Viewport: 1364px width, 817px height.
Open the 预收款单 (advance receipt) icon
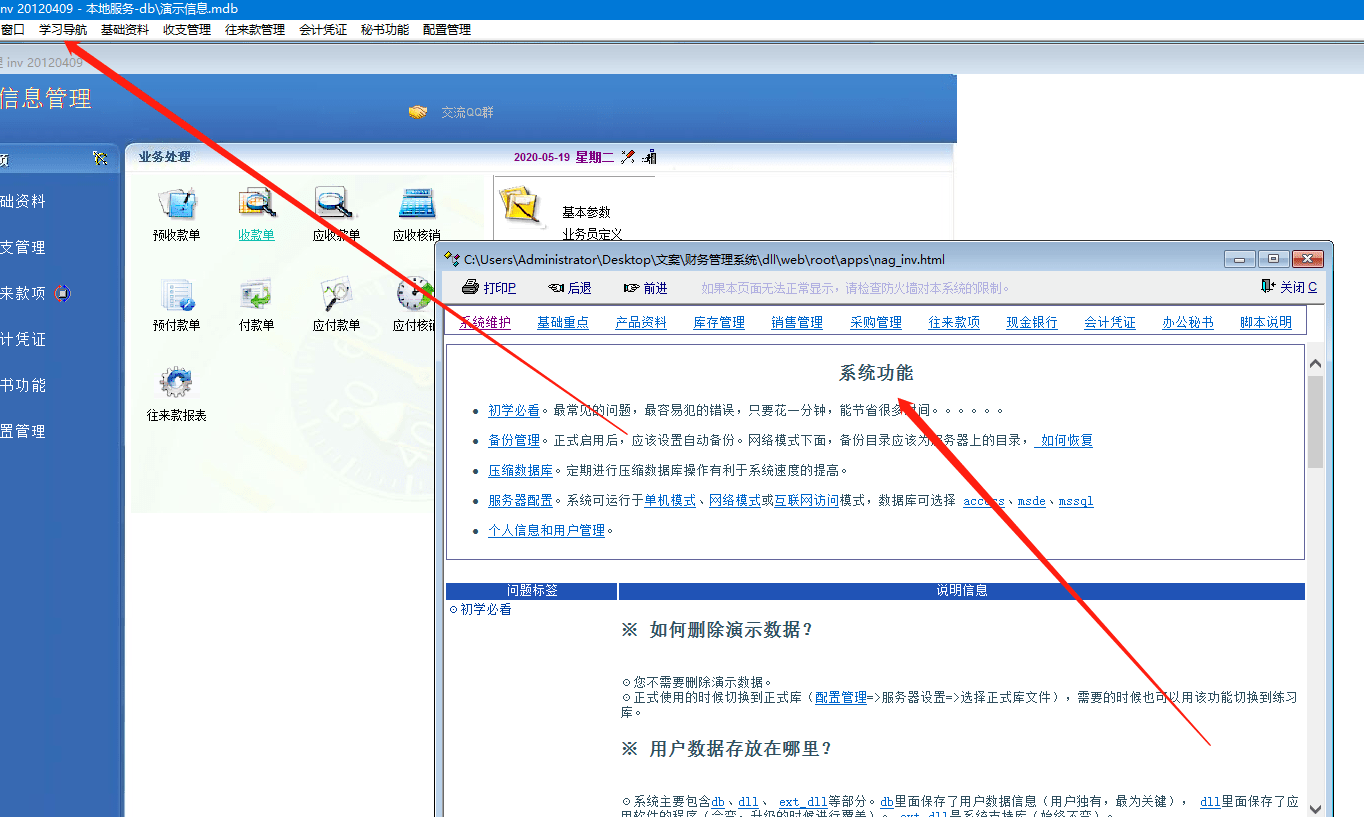click(x=179, y=203)
